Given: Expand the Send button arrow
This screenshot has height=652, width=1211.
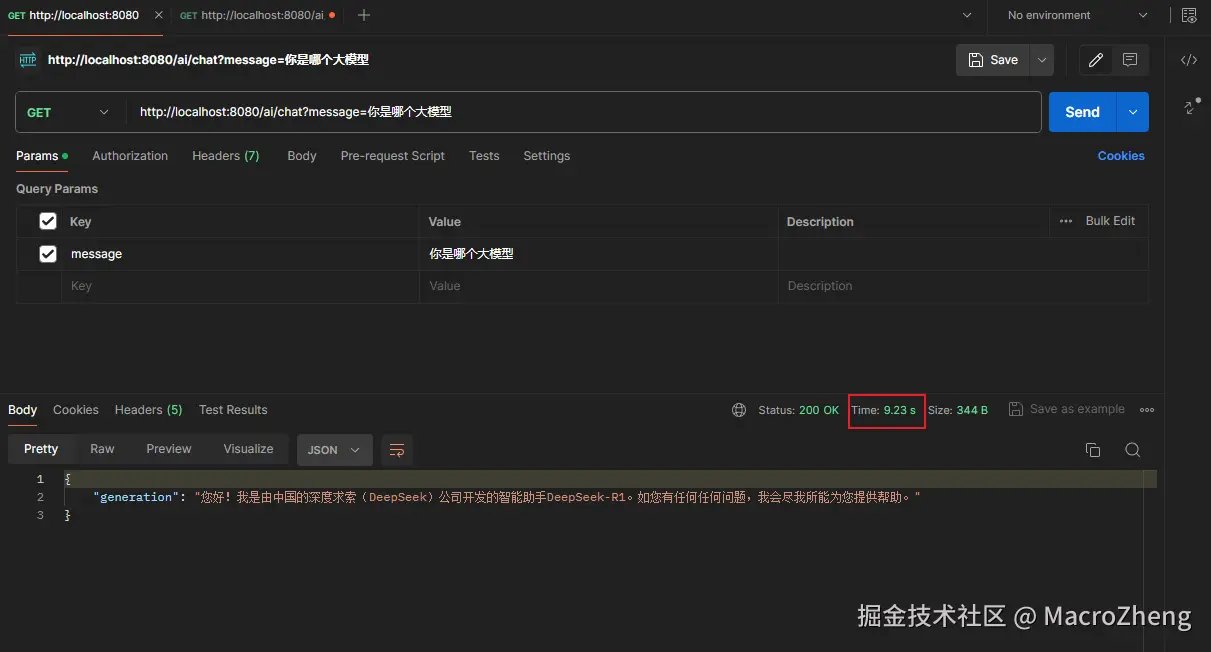Looking at the screenshot, I should point(1133,112).
